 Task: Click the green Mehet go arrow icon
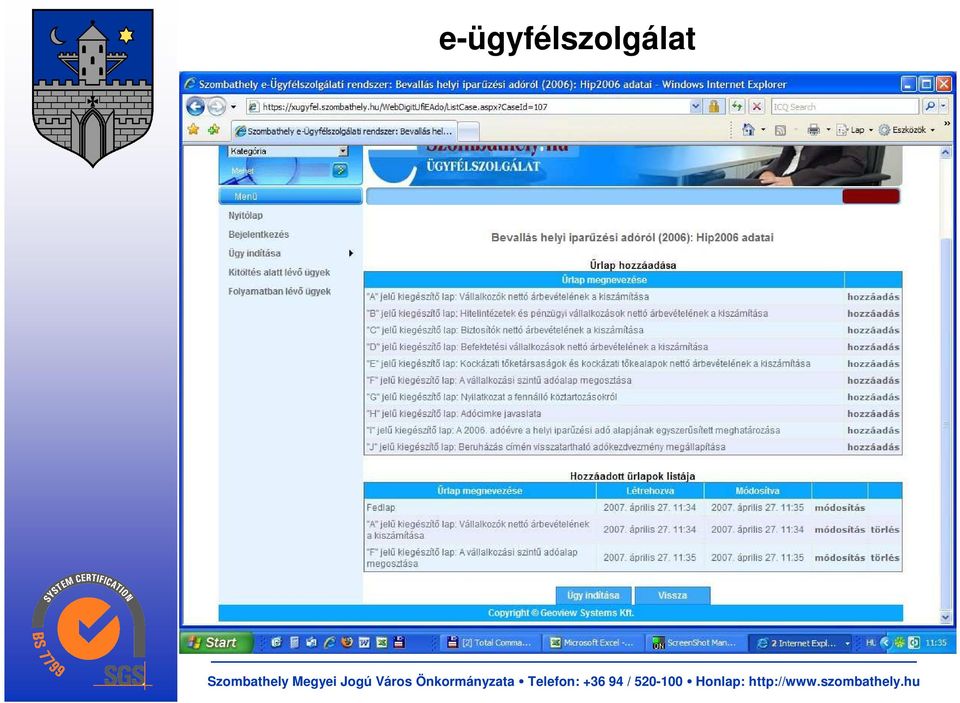tap(340, 170)
